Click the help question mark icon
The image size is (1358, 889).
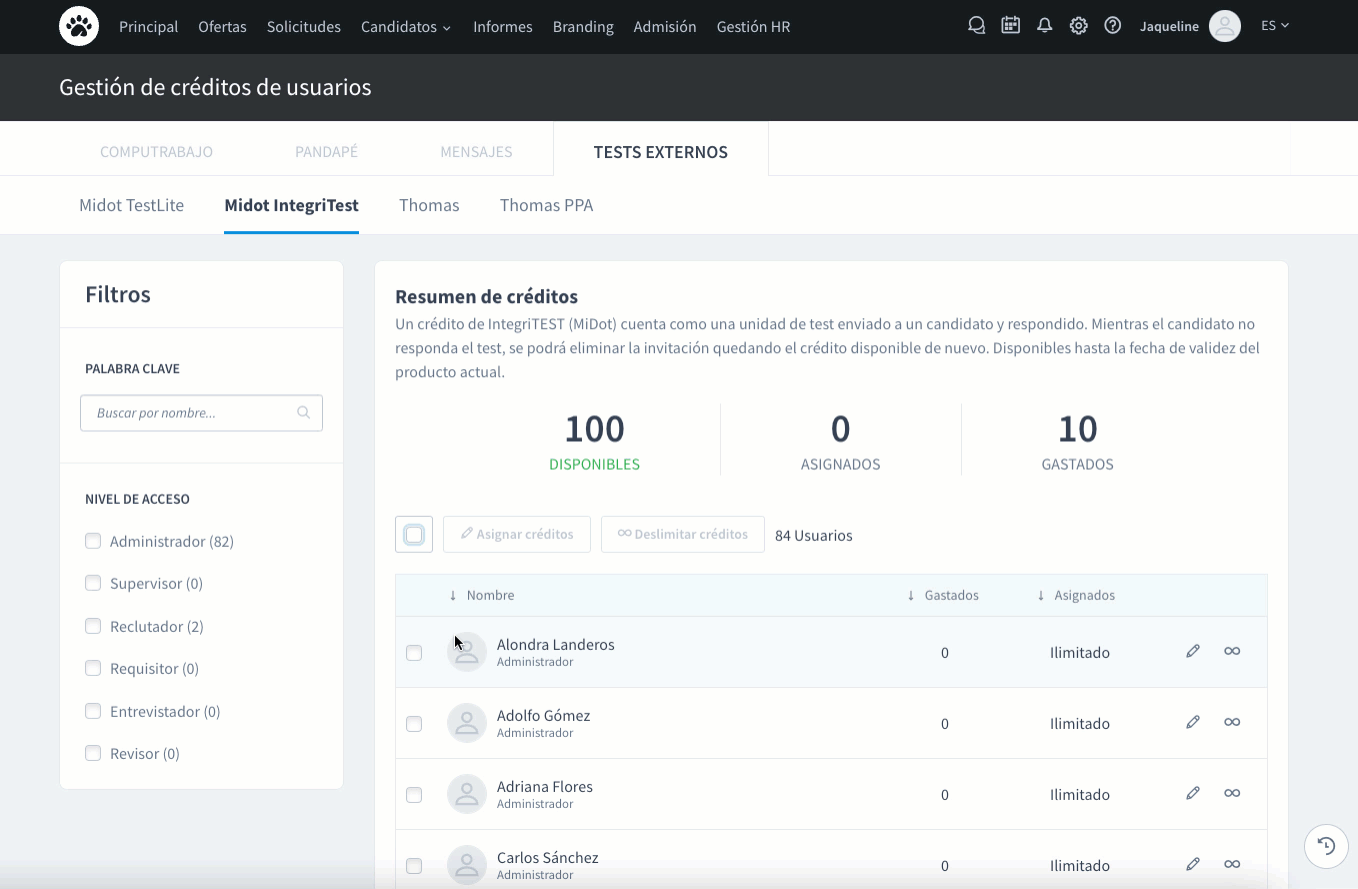(1112, 26)
